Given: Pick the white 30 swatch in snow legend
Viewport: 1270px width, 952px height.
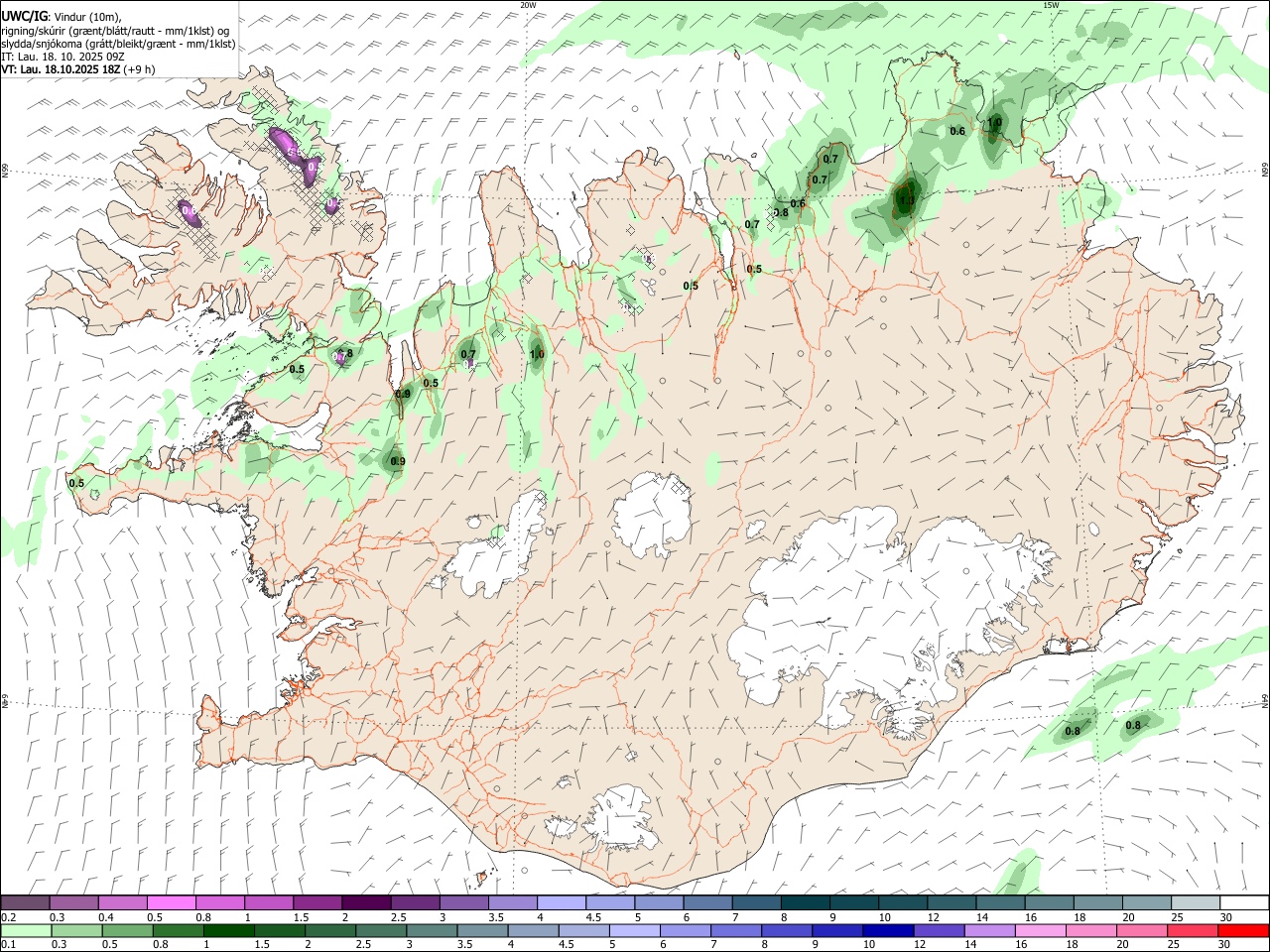Looking at the screenshot, I should [x=1244, y=903].
